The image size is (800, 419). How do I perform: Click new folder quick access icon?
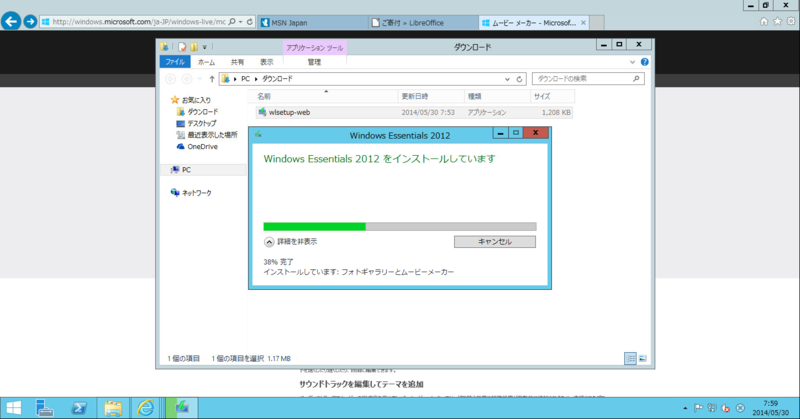click(194, 47)
